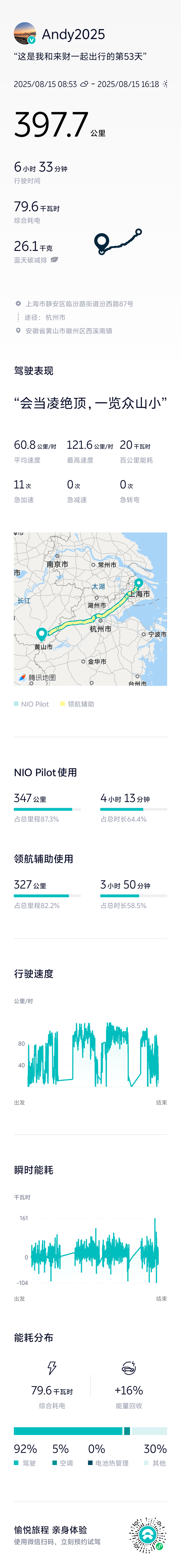Click the green destination marker on the map
Image resolution: width=181 pixels, height=1568 pixels.
point(42,634)
